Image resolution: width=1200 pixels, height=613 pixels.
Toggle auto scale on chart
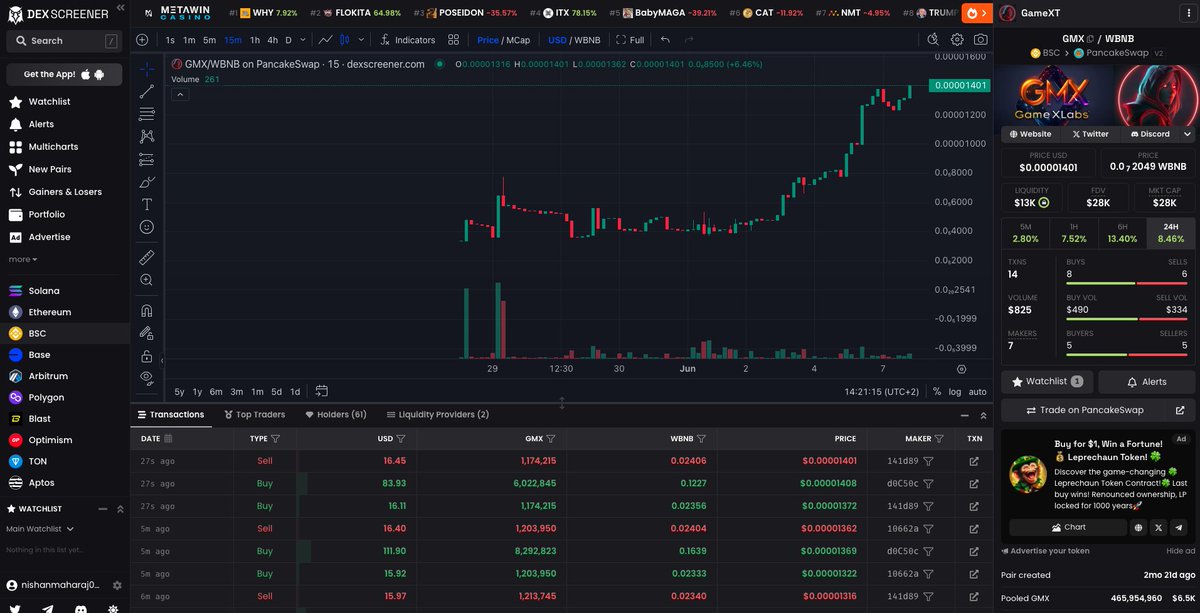coord(978,392)
